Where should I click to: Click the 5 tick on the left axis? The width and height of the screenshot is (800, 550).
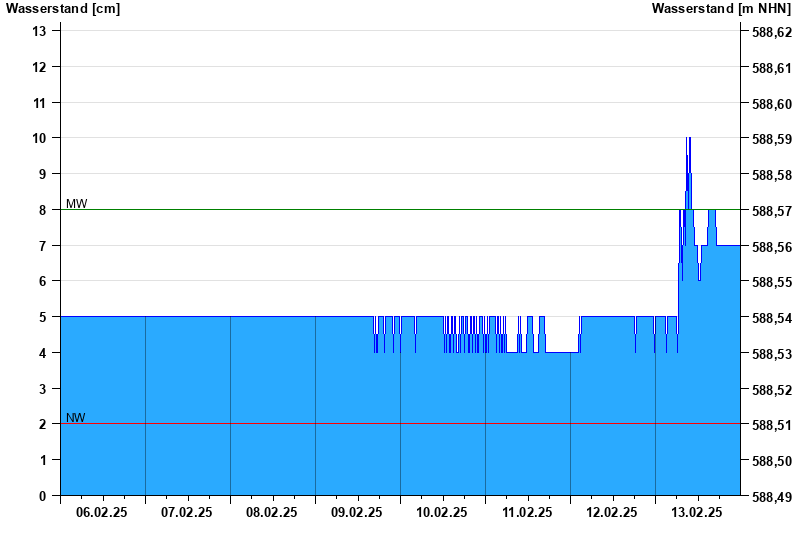point(43,317)
